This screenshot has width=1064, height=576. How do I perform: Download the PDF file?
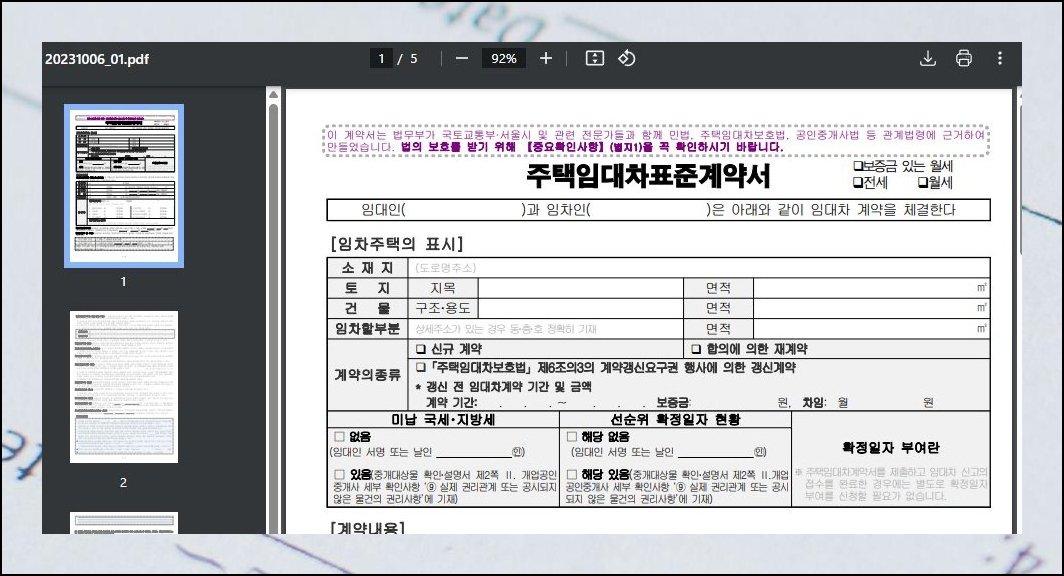[x=928, y=58]
